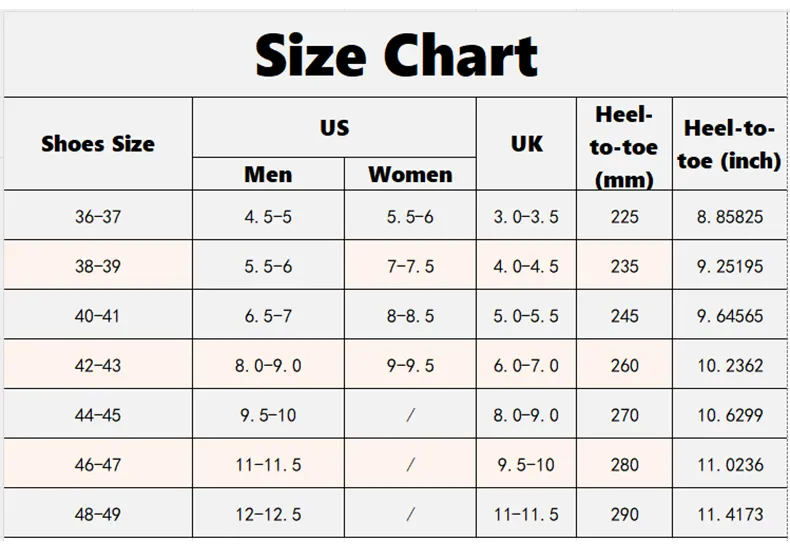
Task: Select the 38-39 shoe size cell
Action: pos(98,266)
